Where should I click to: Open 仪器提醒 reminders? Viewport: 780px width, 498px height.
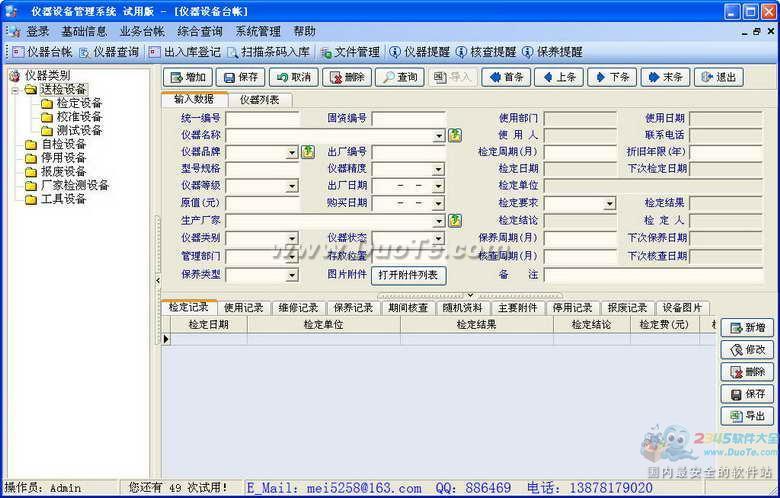(420, 52)
